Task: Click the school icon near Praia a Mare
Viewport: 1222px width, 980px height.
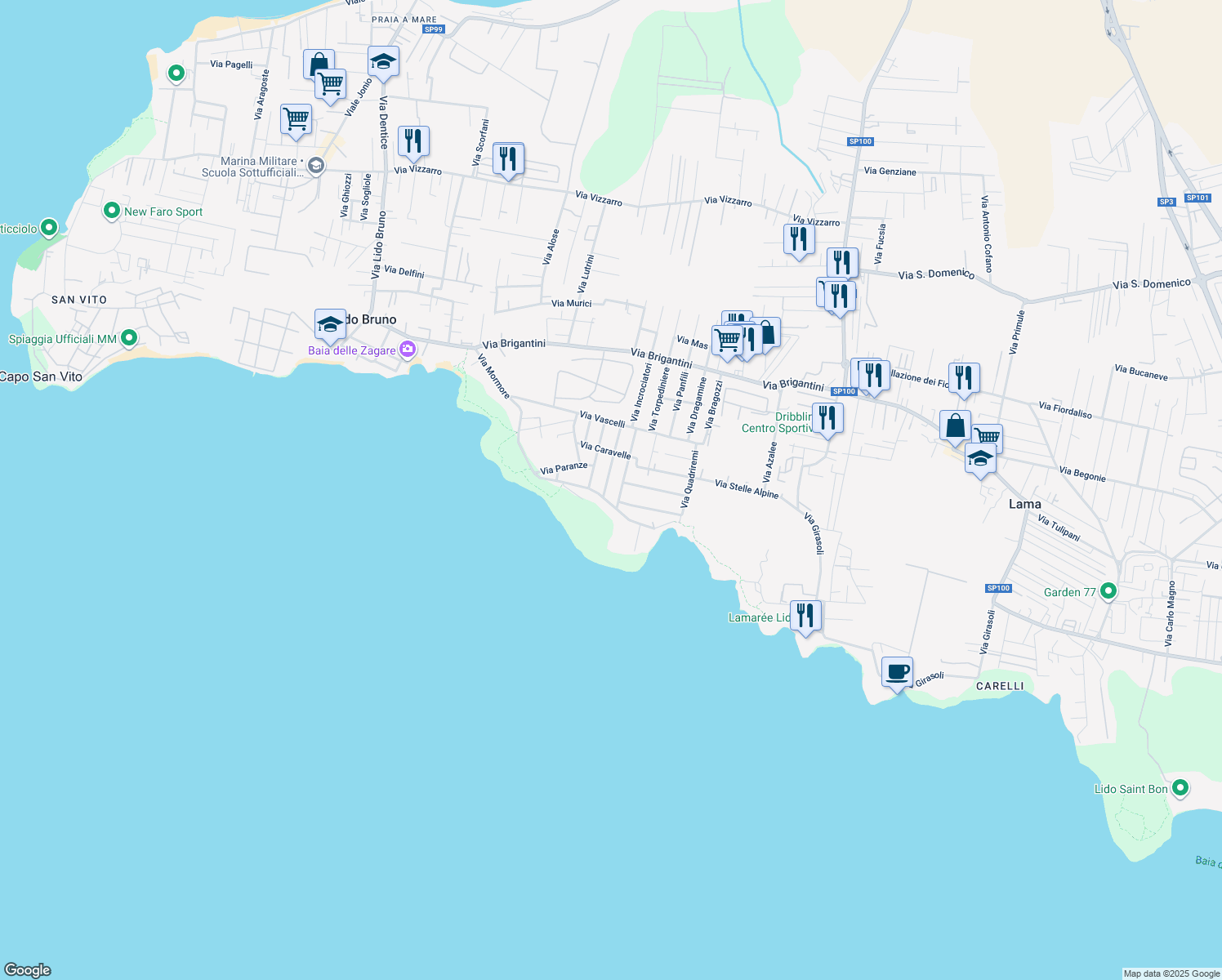Action: coord(383,61)
